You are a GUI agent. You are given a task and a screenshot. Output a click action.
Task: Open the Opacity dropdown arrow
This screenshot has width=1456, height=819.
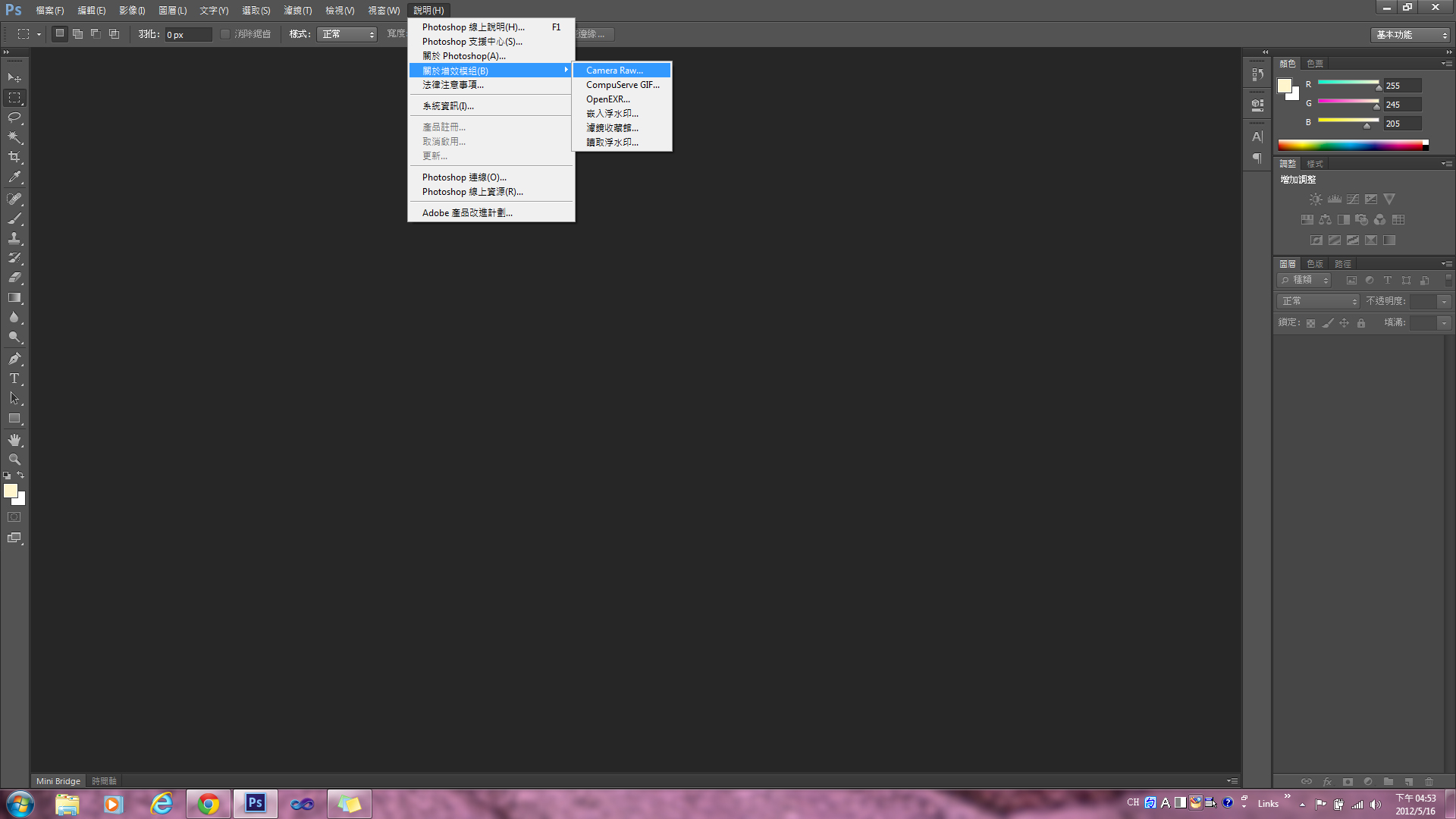tap(1445, 301)
